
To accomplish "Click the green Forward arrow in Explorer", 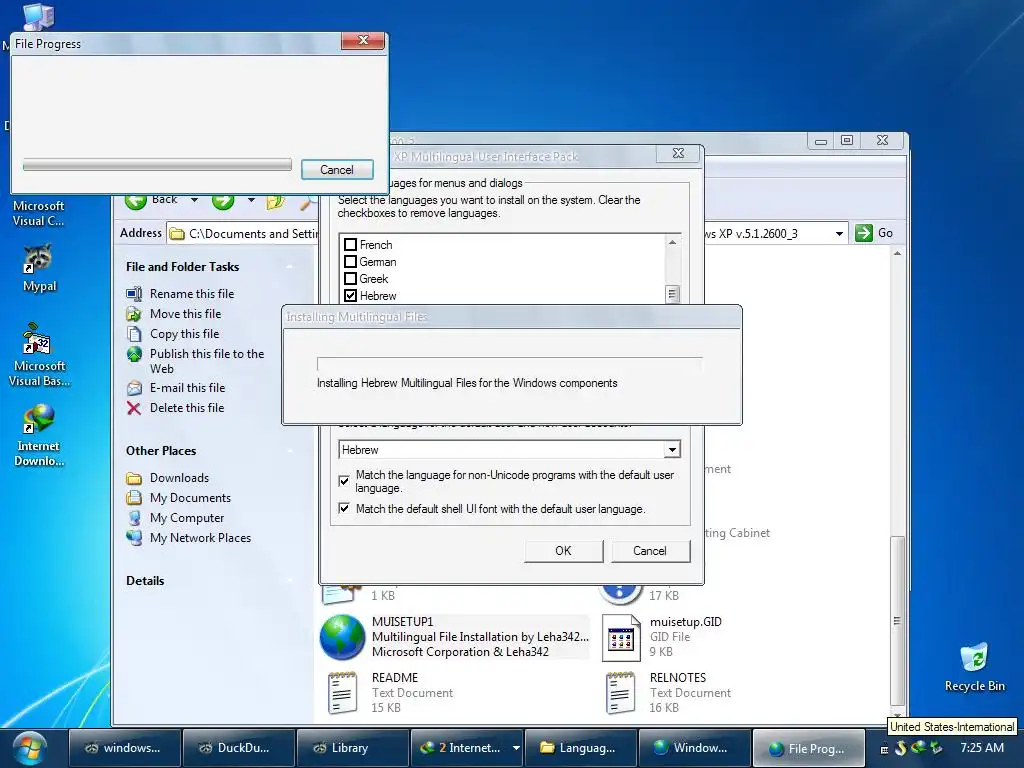I will tap(223, 200).
